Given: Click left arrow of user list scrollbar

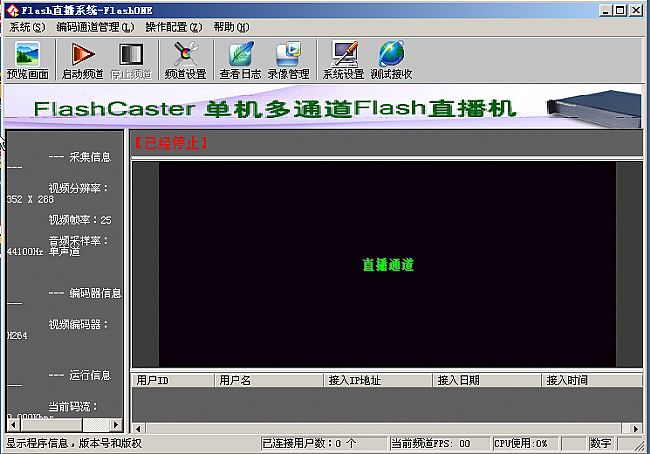Looking at the screenshot, I should [x=138, y=429].
